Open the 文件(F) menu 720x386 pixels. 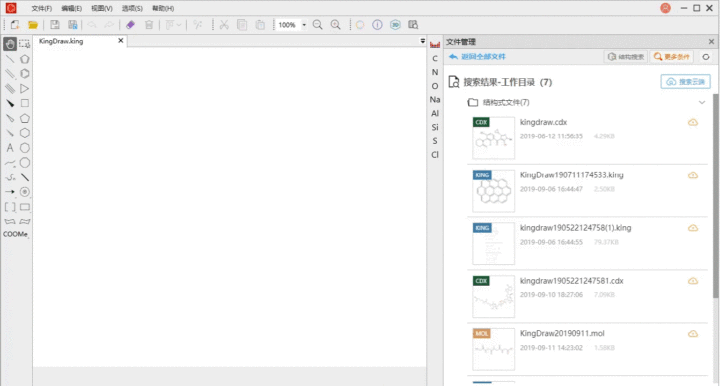click(41, 8)
